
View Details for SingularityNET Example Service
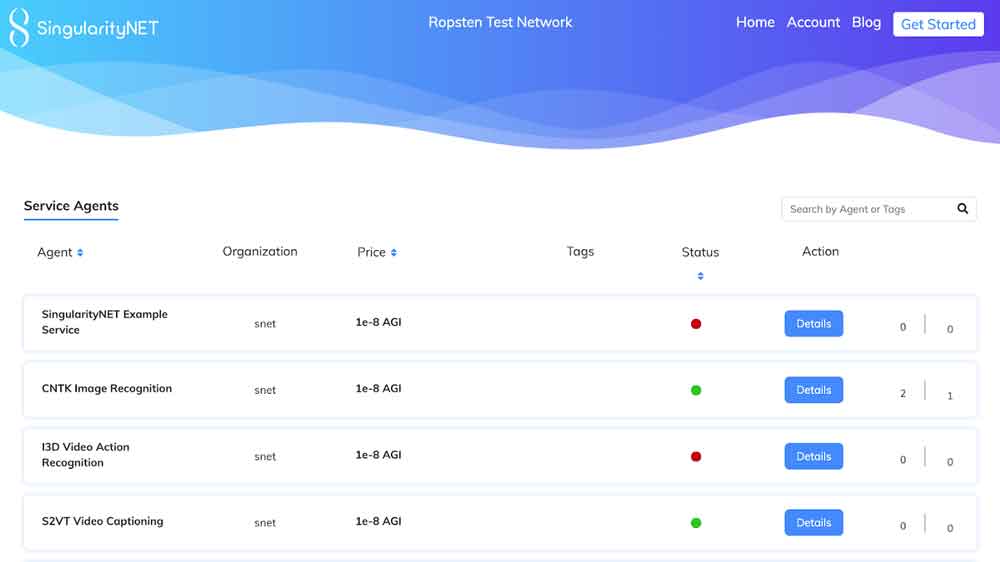pyautogui.click(x=813, y=324)
